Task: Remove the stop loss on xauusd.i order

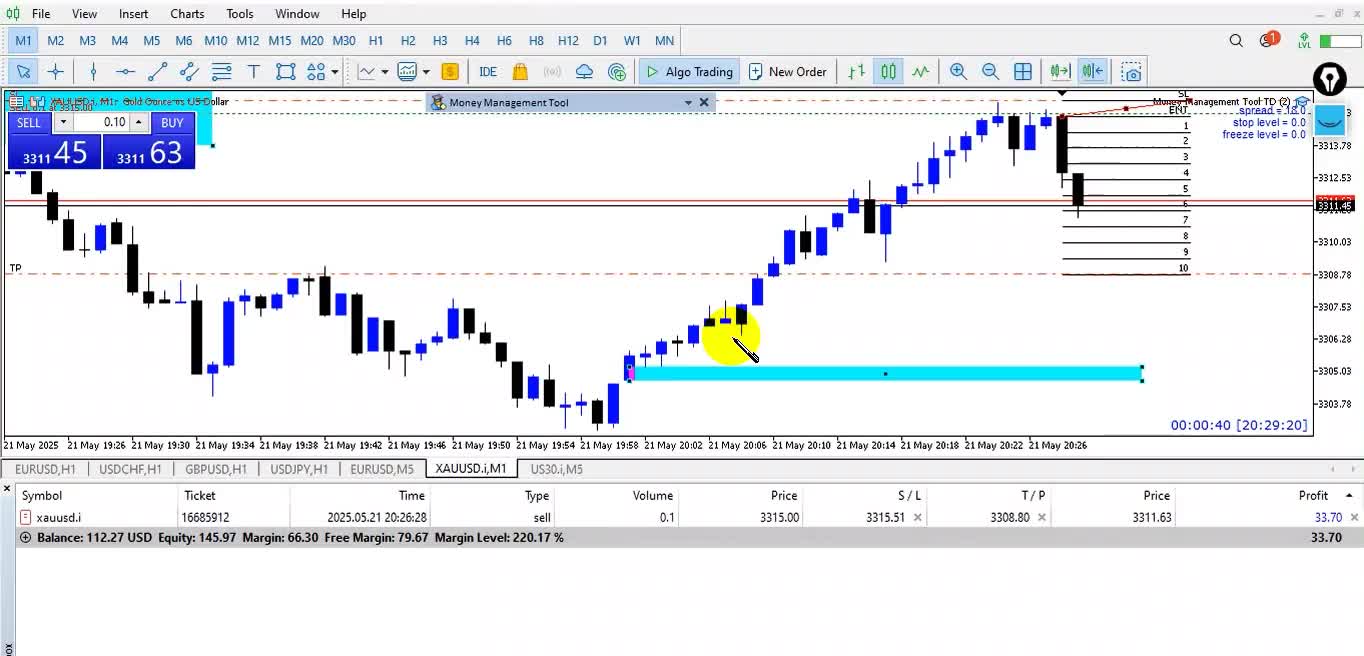Action: pos(918,518)
